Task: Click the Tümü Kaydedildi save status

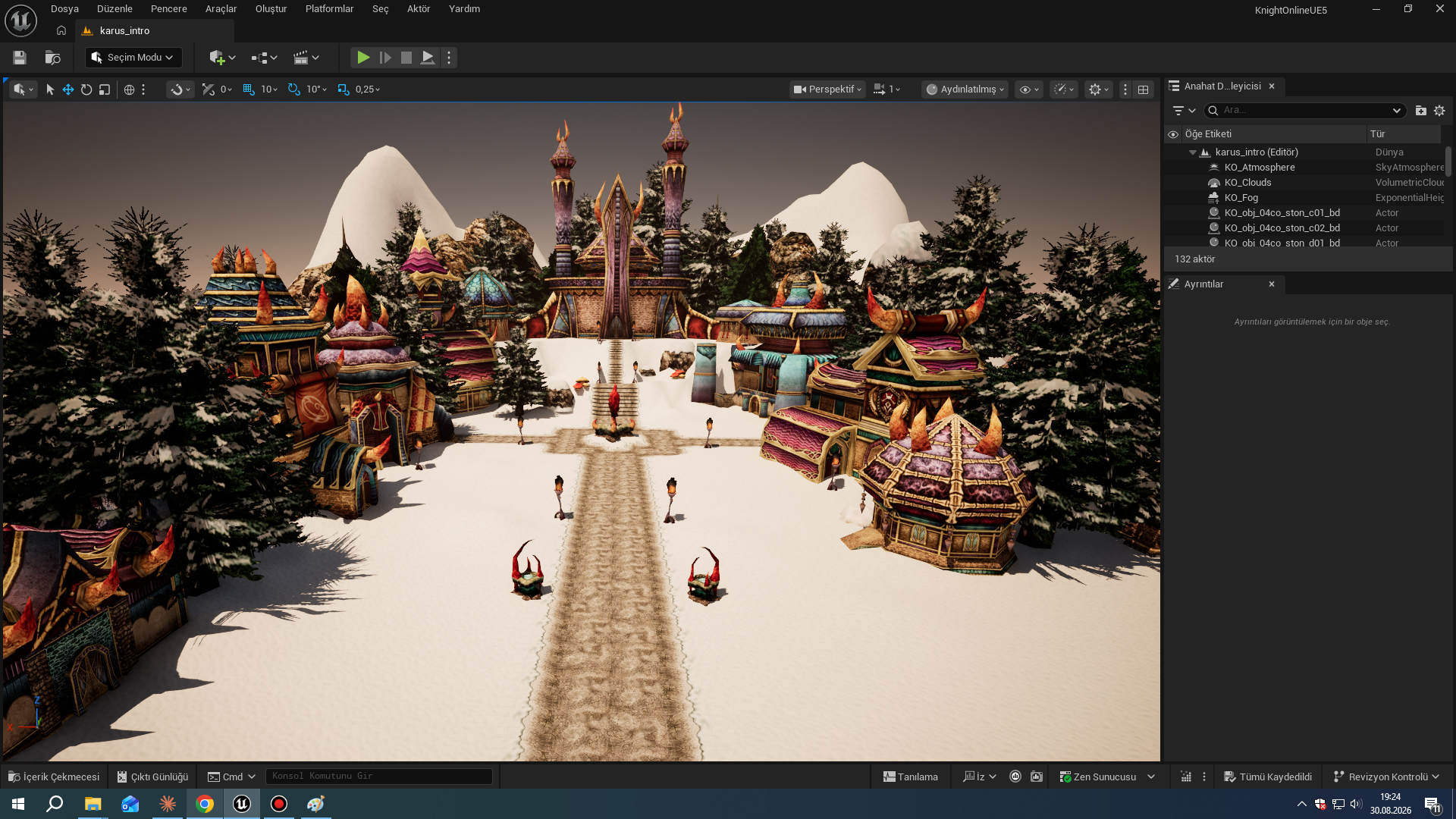Action: coord(1268,777)
